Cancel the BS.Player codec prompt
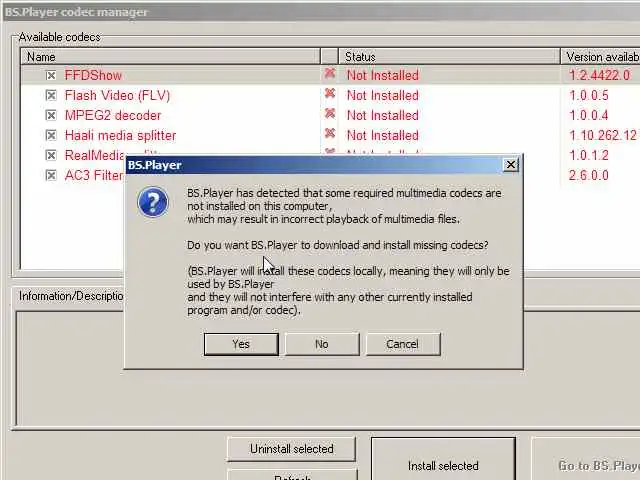This screenshot has height=480, width=640. [403, 344]
